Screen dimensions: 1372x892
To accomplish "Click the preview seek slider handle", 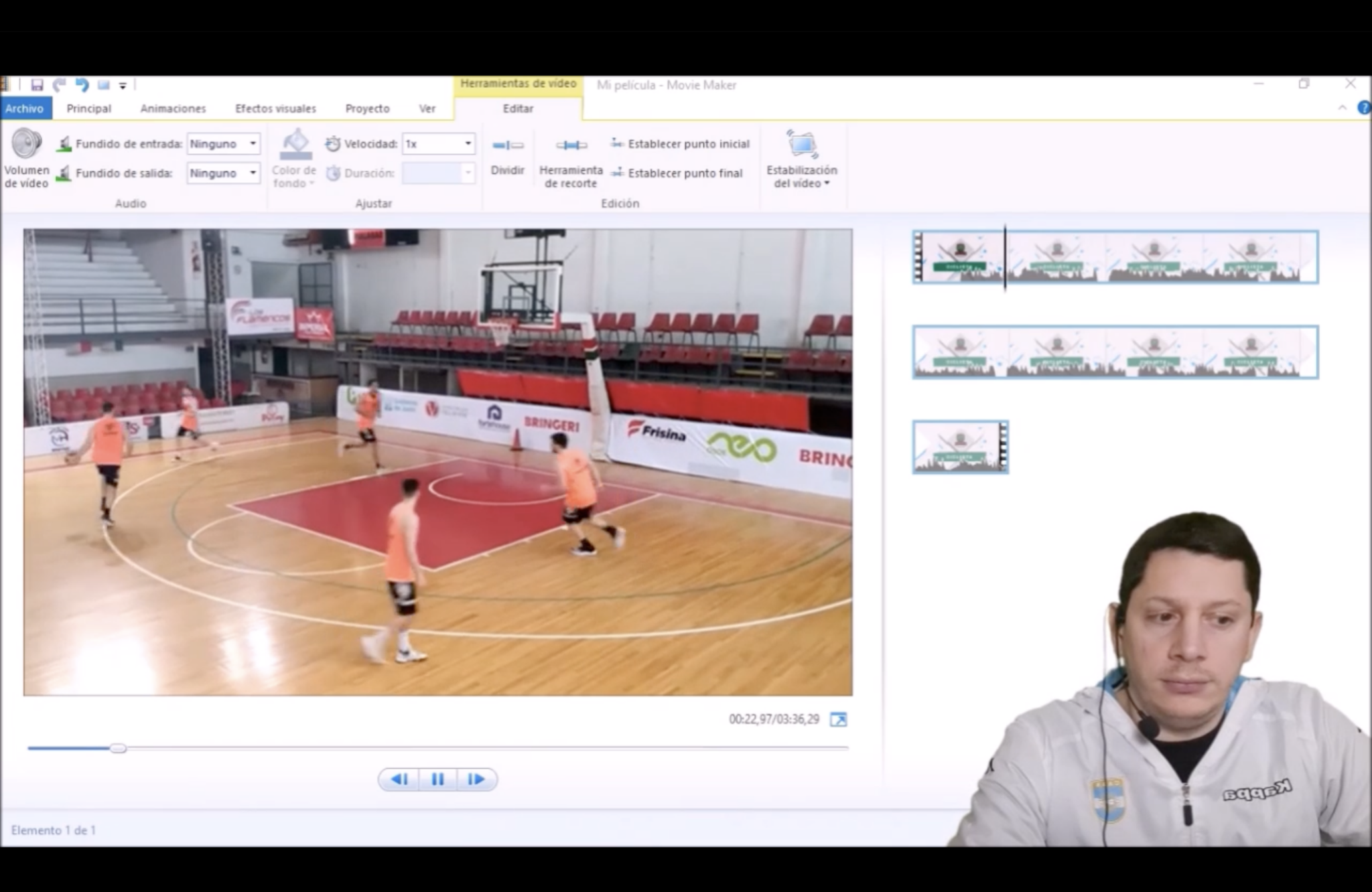I will point(118,748).
